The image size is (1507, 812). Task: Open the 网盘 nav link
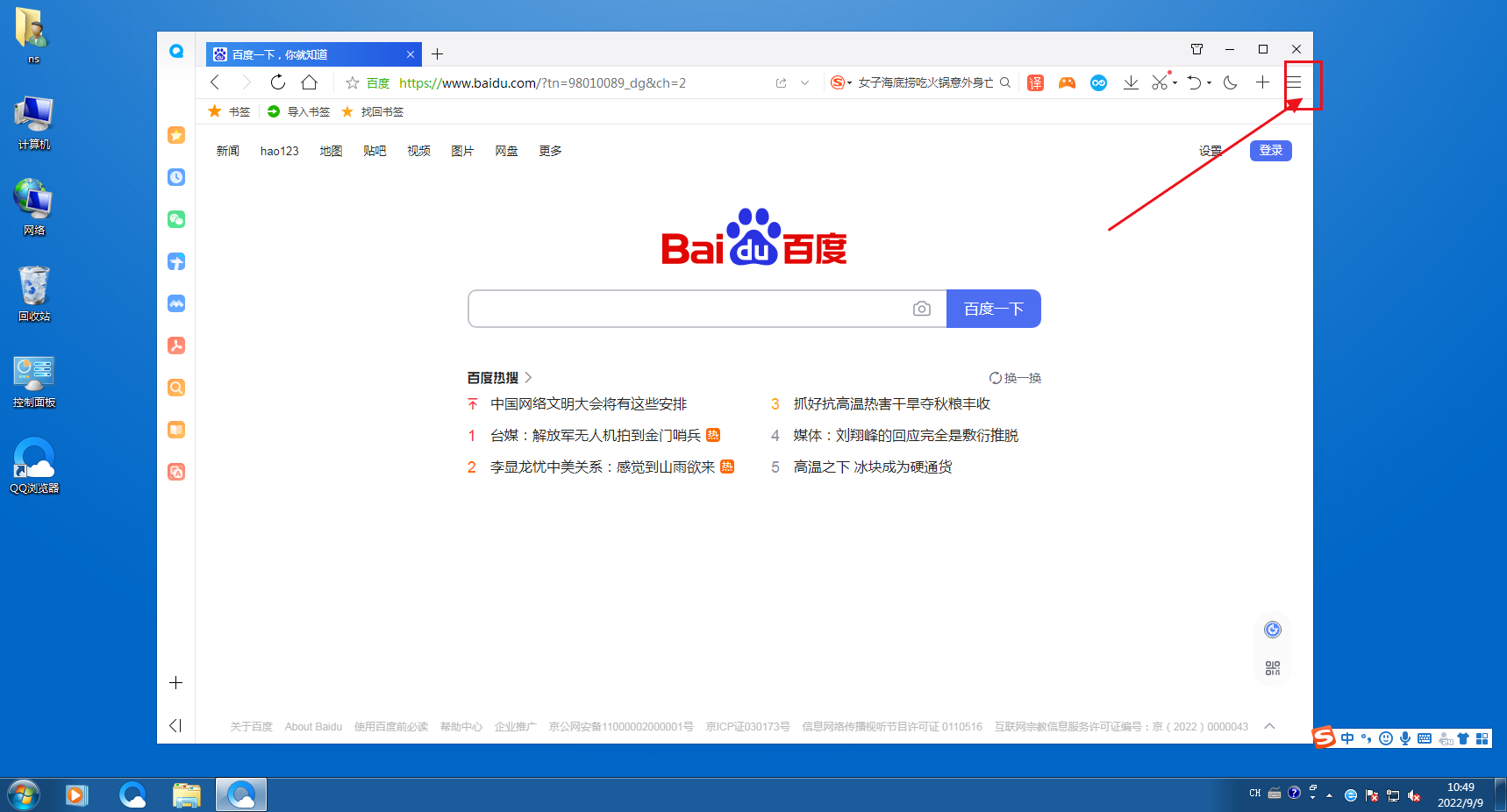point(506,151)
